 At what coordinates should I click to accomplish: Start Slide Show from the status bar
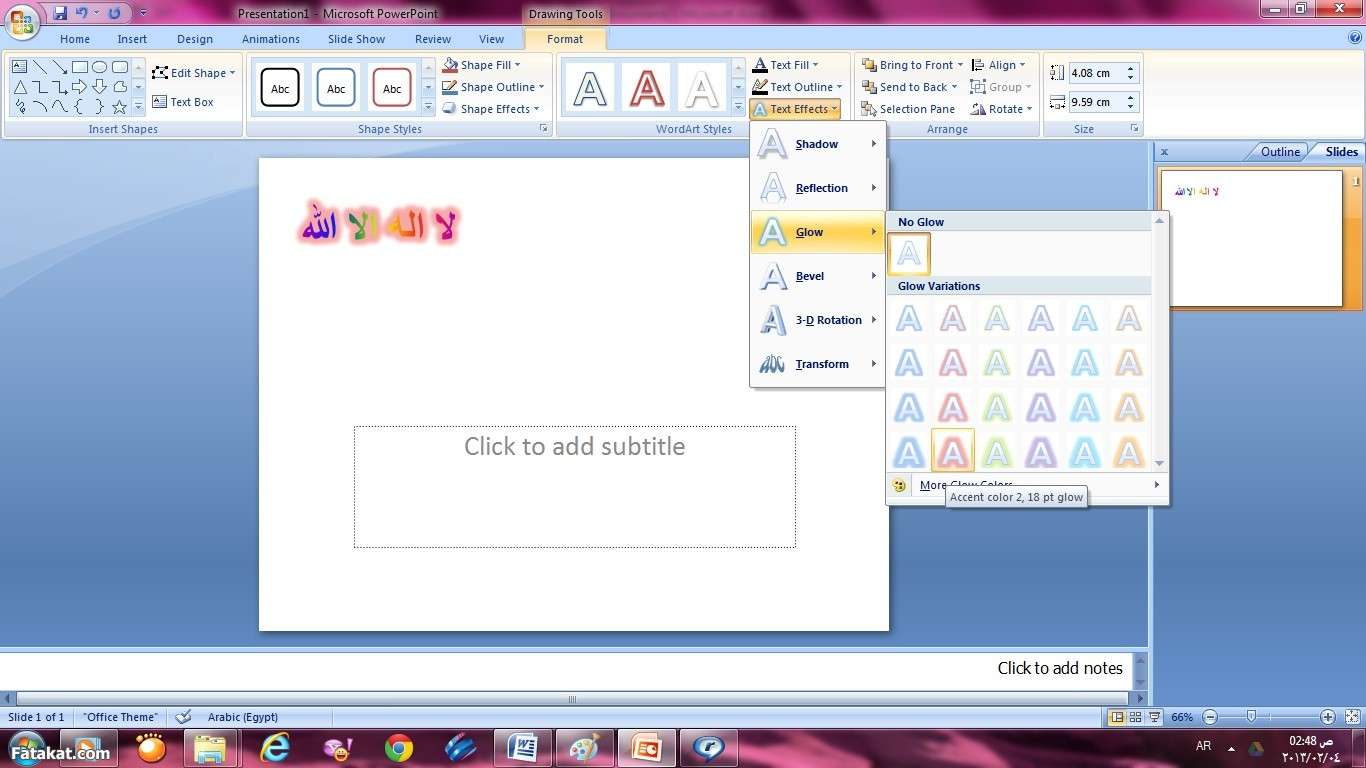click(x=1155, y=717)
